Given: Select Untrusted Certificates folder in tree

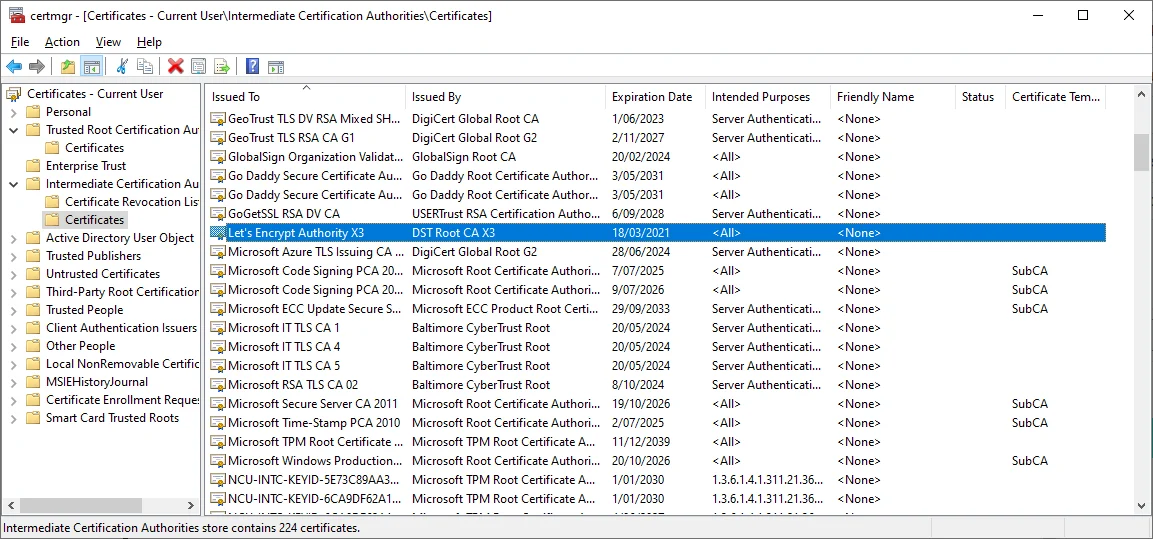Looking at the screenshot, I should click(x=102, y=274).
